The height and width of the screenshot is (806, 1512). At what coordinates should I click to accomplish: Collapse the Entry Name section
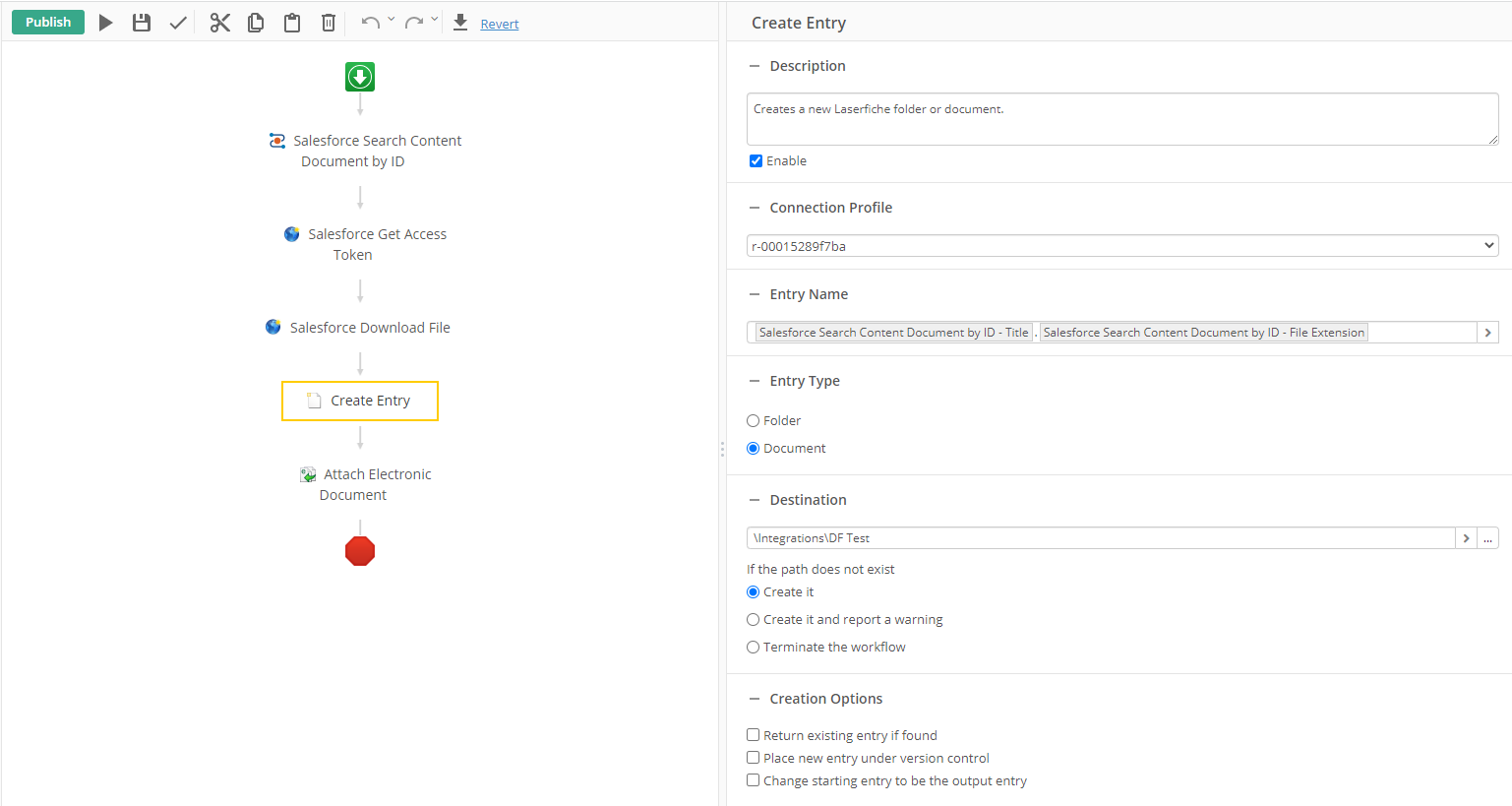(755, 294)
